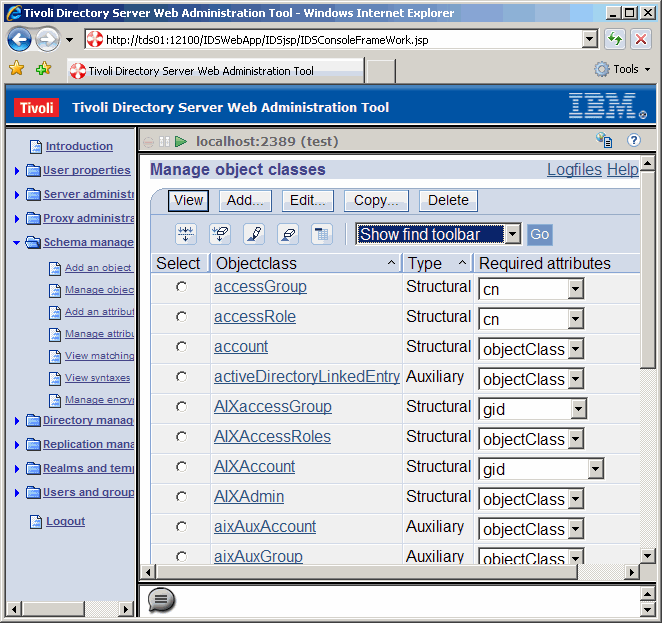Select the accessGroup radio button
662x623 pixels.
click(x=181, y=287)
